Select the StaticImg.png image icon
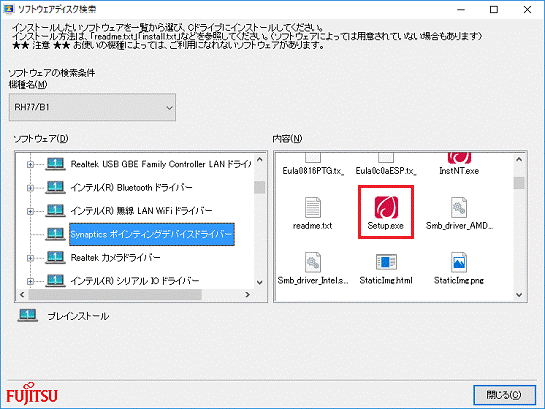 [x=459, y=262]
